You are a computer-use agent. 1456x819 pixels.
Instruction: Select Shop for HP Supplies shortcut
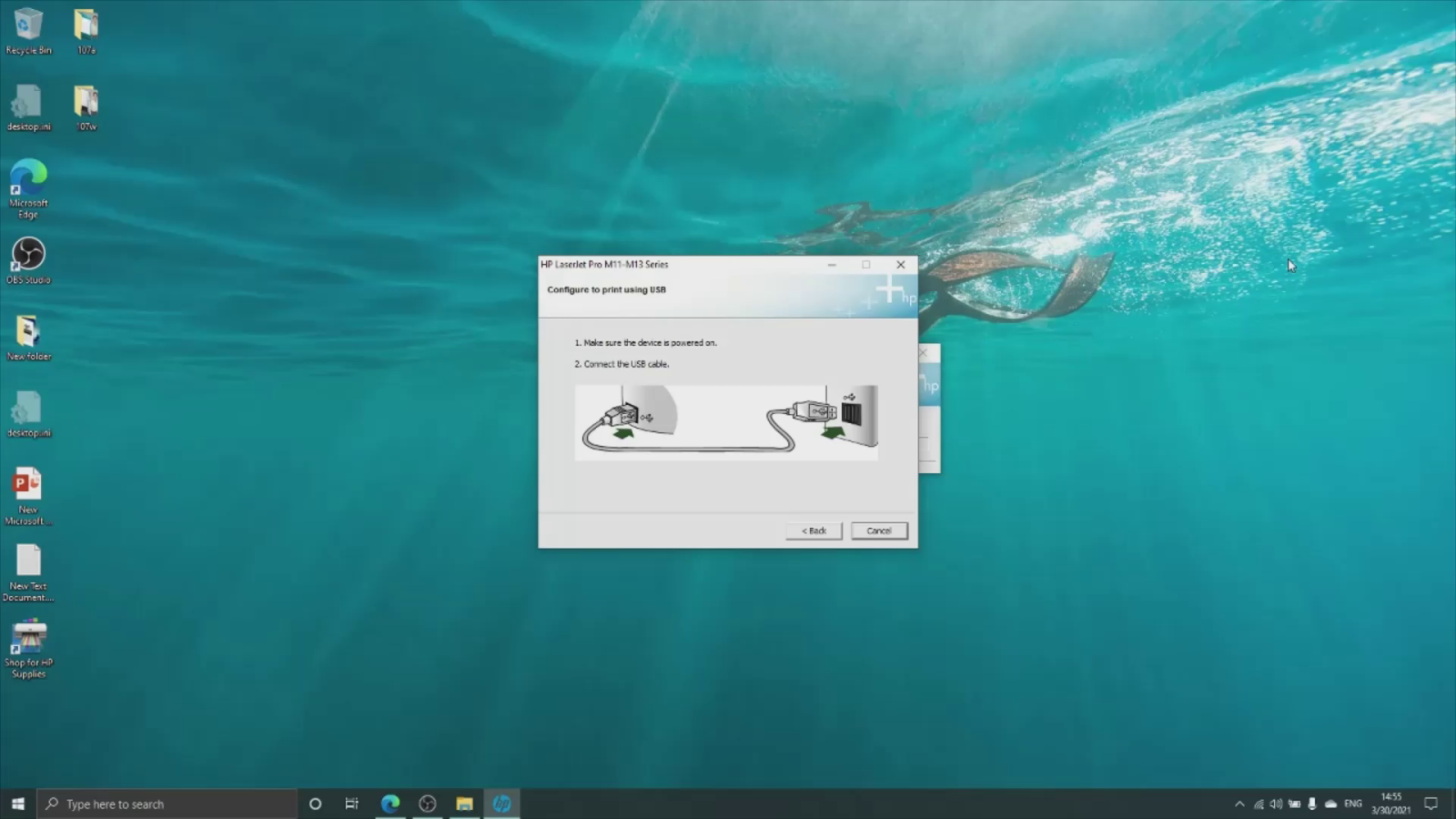[28, 650]
